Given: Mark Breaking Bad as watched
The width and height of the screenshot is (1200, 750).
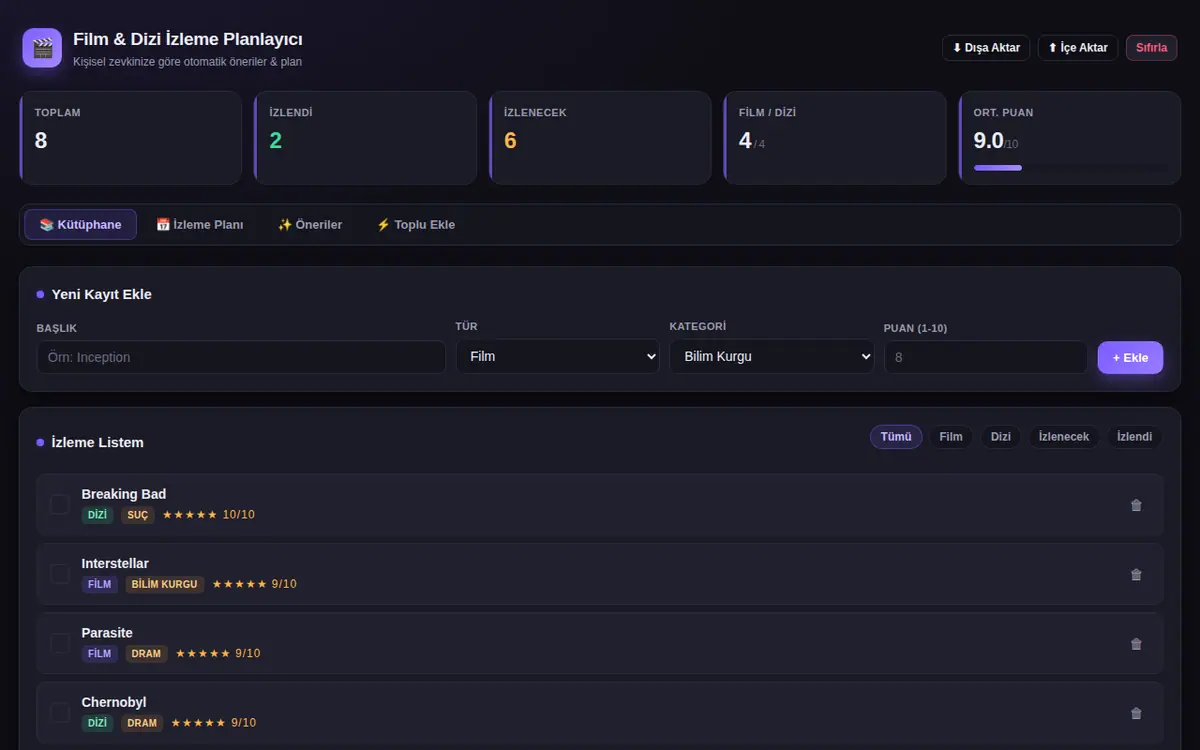Looking at the screenshot, I should pos(60,504).
